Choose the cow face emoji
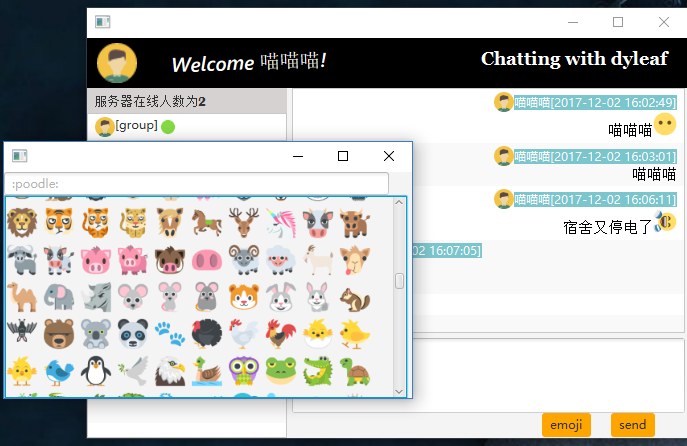Image resolution: width=687 pixels, height=446 pixels. pos(318,223)
